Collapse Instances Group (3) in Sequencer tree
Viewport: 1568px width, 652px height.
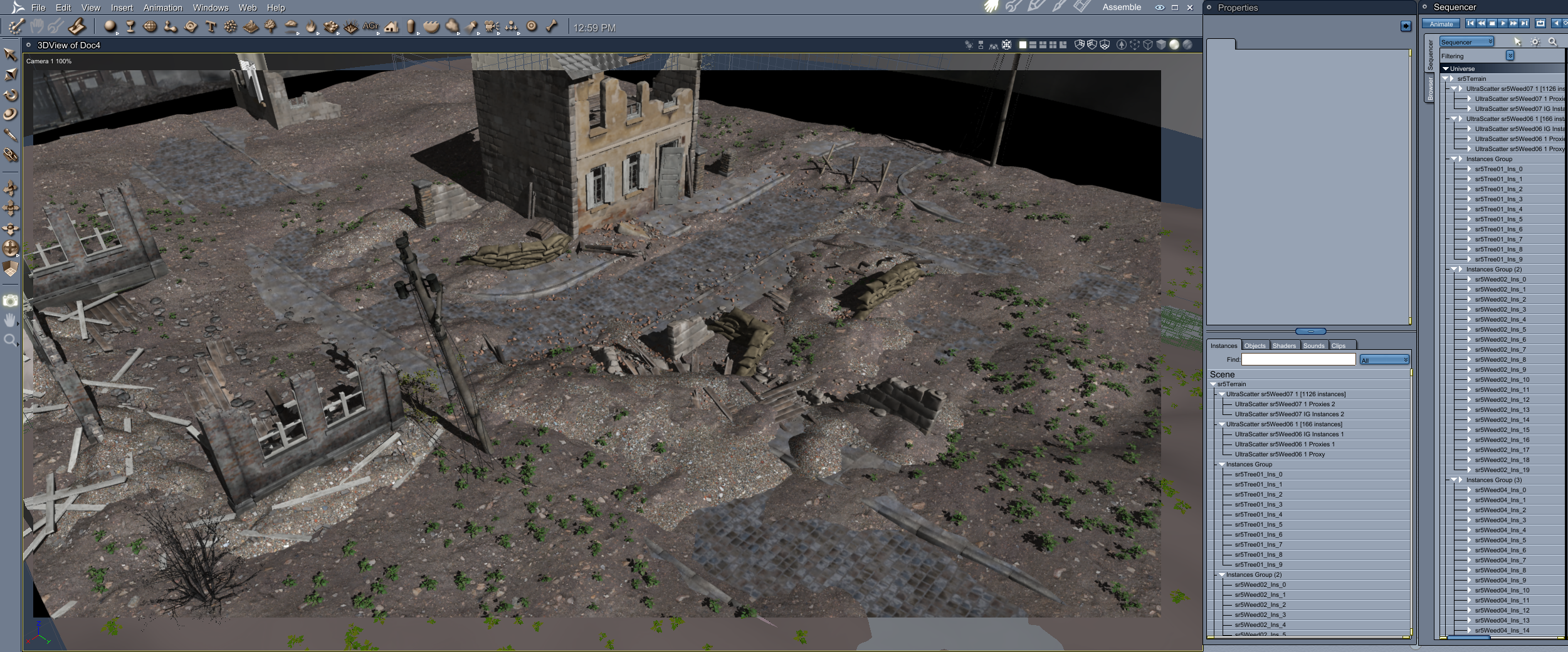click(x=1455, y=480)
